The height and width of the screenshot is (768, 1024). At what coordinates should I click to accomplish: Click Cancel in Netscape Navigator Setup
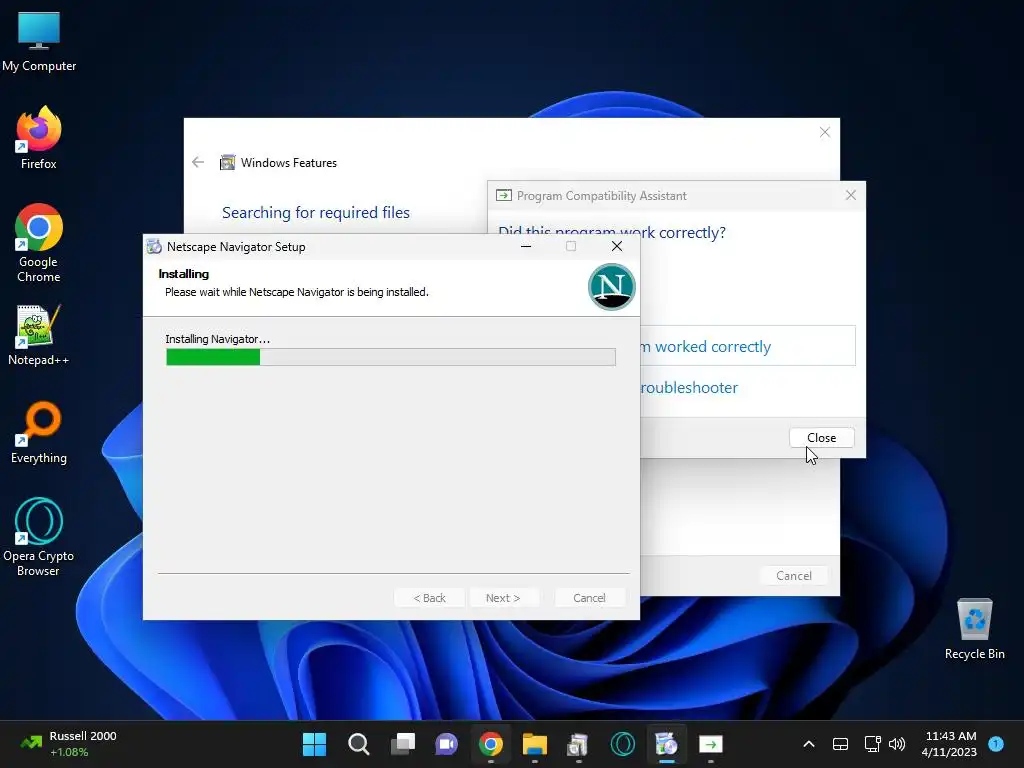click(x=589, y=598)
